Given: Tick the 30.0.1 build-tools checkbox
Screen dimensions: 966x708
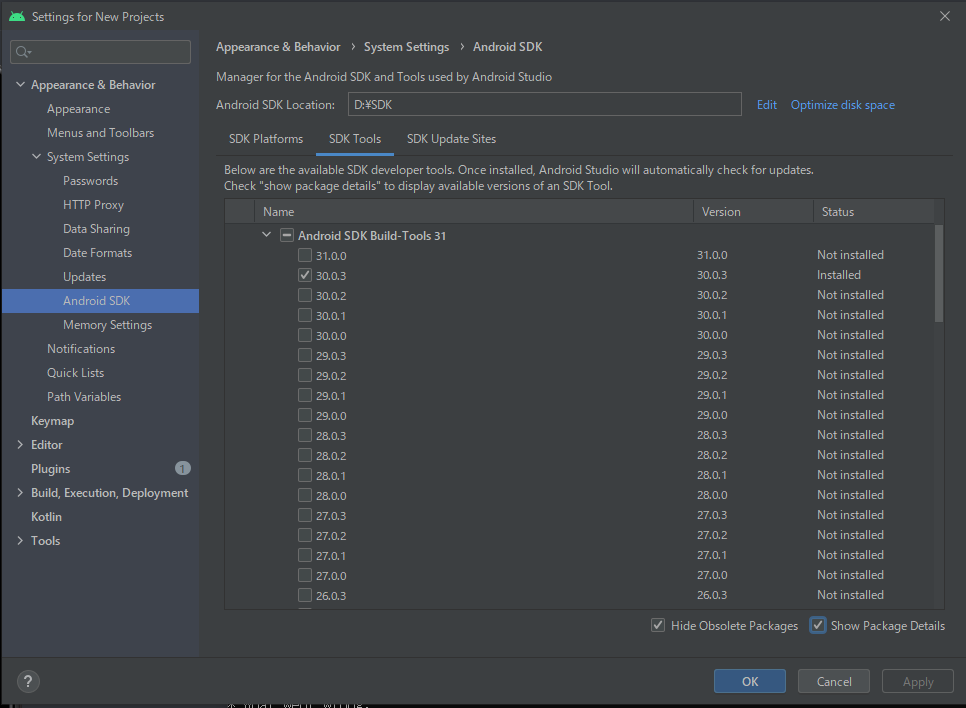Looking at the screenshot, I should [x=305, y=315].
